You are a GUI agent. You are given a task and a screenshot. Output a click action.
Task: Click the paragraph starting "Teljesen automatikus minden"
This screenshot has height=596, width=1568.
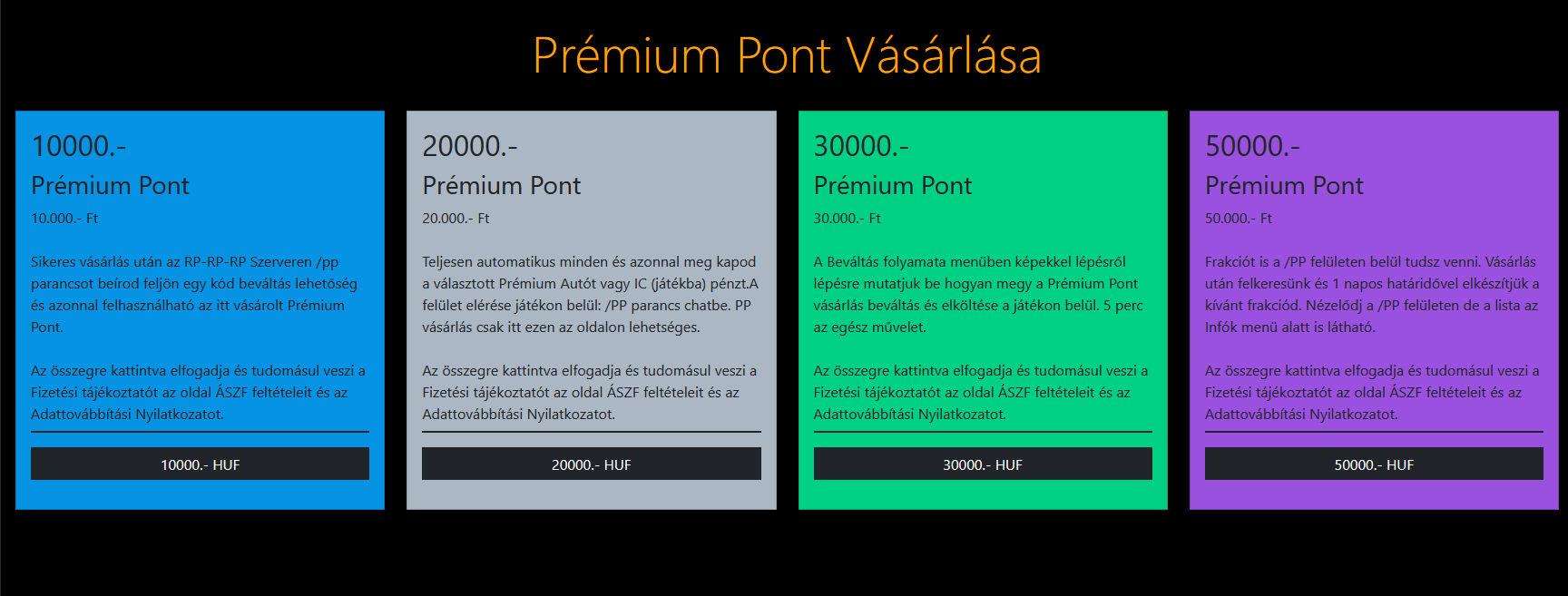(x=590, y=294)
